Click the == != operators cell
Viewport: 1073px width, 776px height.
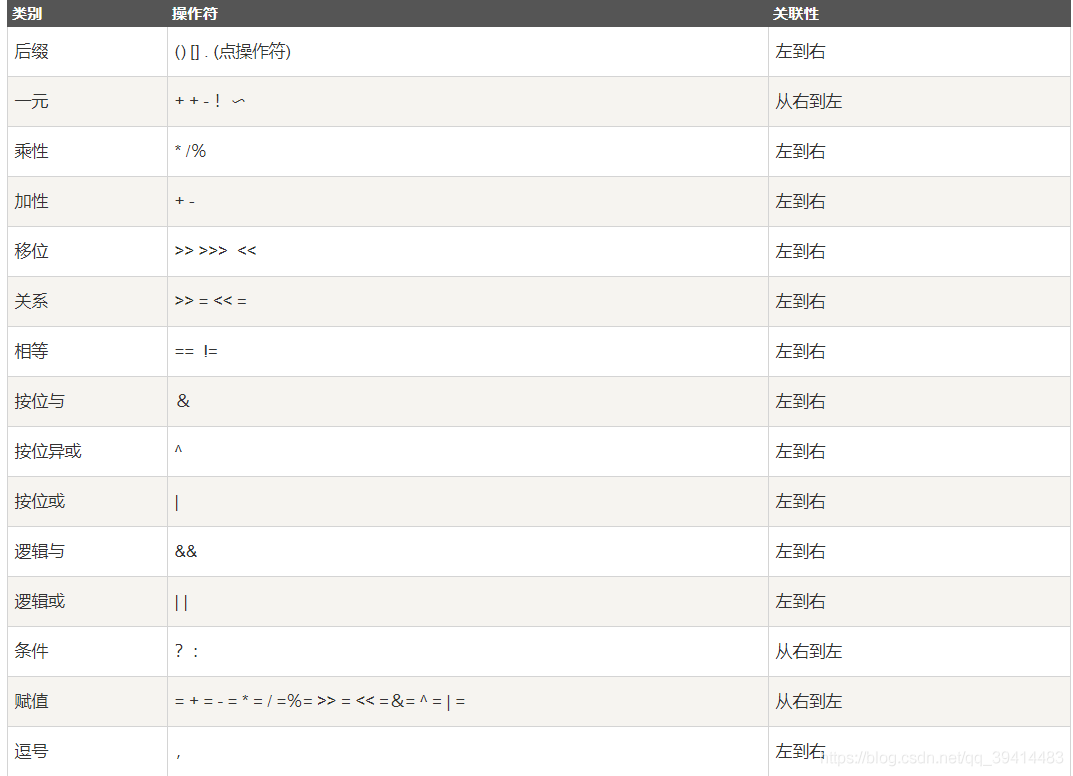click(x=468, y=351)
